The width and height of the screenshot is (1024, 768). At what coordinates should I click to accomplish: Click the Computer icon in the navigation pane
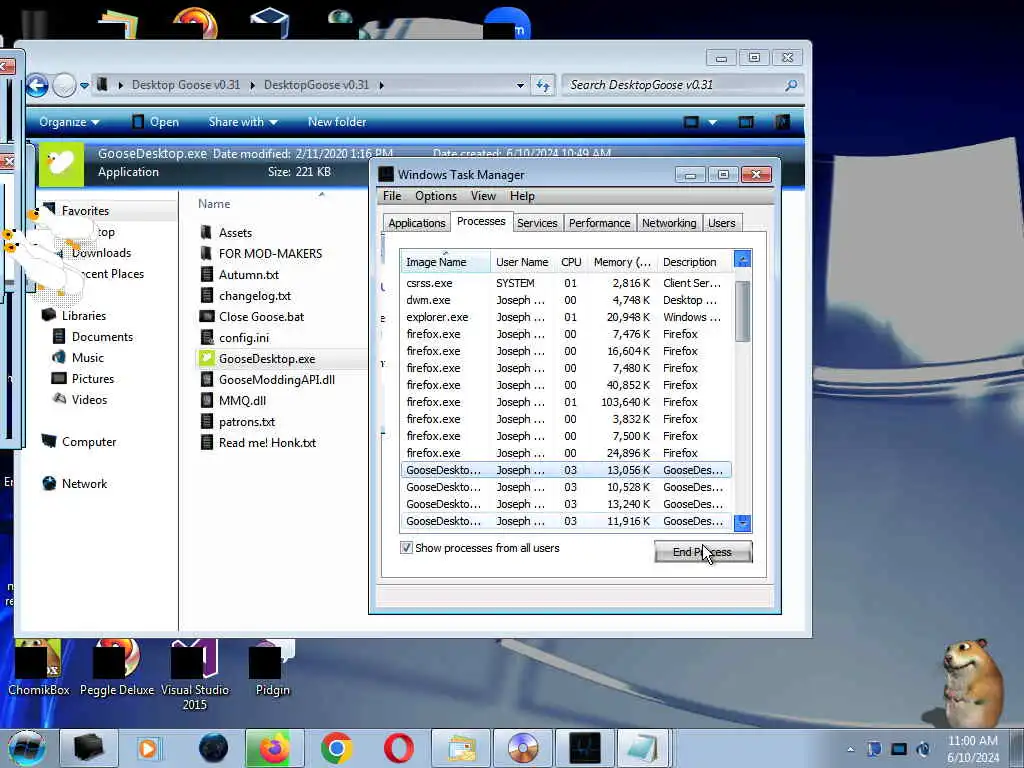click(x=49, y=441)
